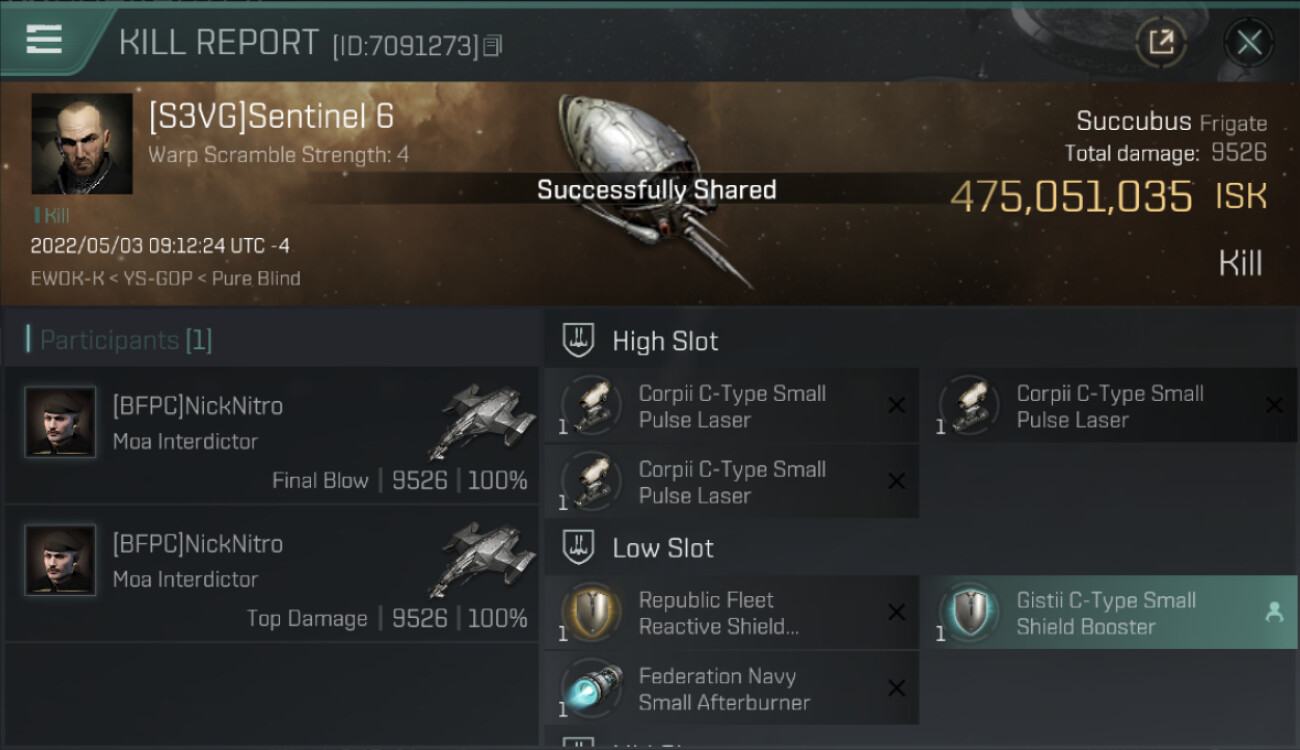The height and width of the screenshot is (750, 1300).
Task: Select first Corpii C-Type Small Pulse Laser icon
Action: tap(591, 405)
